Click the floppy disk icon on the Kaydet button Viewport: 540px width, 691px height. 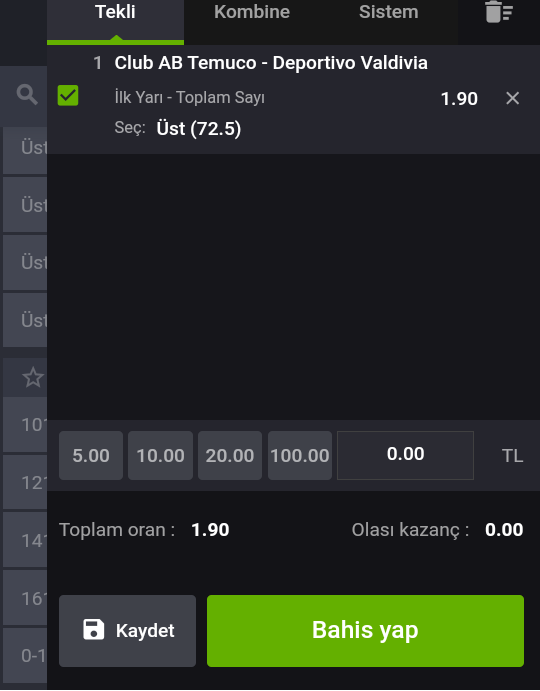pos(94,629)
